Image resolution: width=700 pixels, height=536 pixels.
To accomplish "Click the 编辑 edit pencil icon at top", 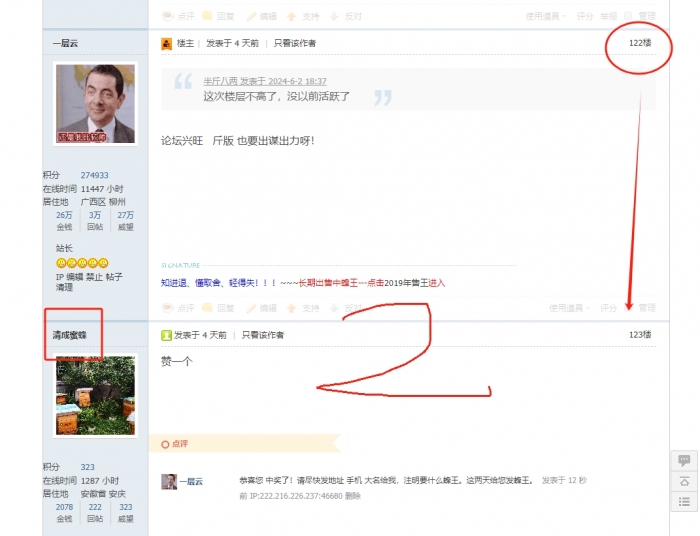I will (x=251, y=16).
